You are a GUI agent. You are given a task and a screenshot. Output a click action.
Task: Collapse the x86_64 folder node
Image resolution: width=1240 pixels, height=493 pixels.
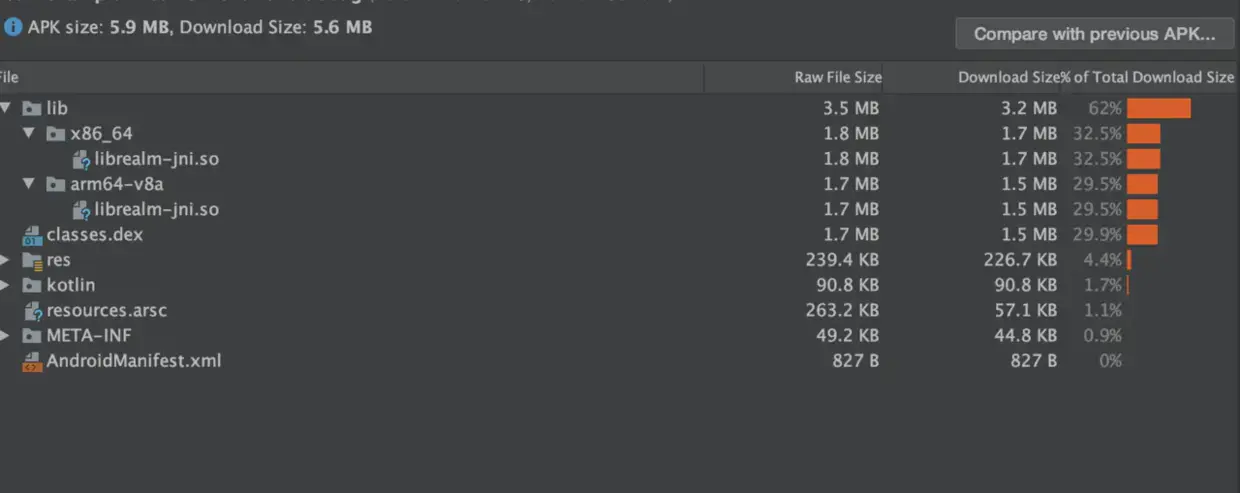29,133
